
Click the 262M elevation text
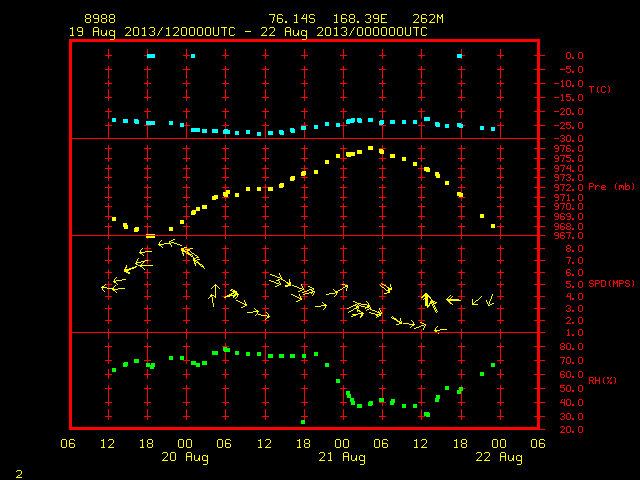(428, 19)
